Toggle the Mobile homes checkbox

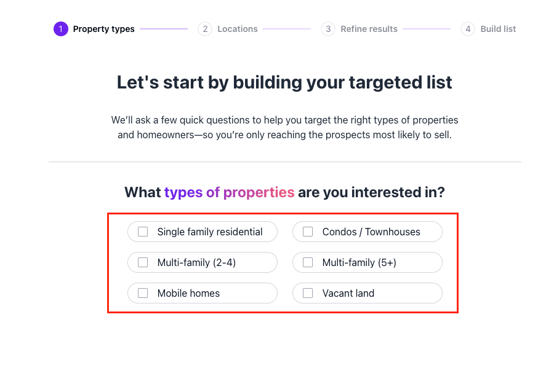point(143,293)
